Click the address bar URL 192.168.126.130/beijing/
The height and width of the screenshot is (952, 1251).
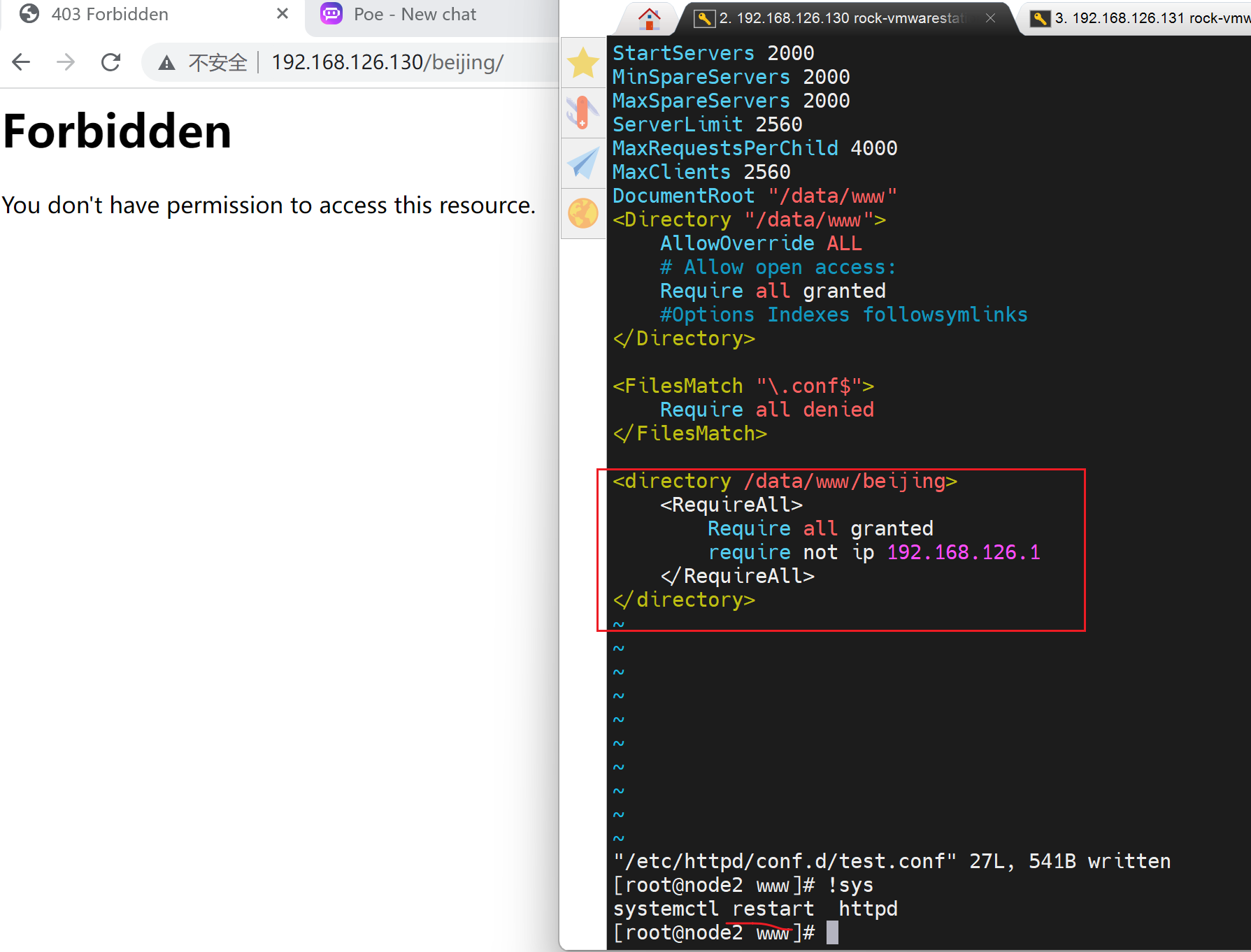[x=387, y=62]
